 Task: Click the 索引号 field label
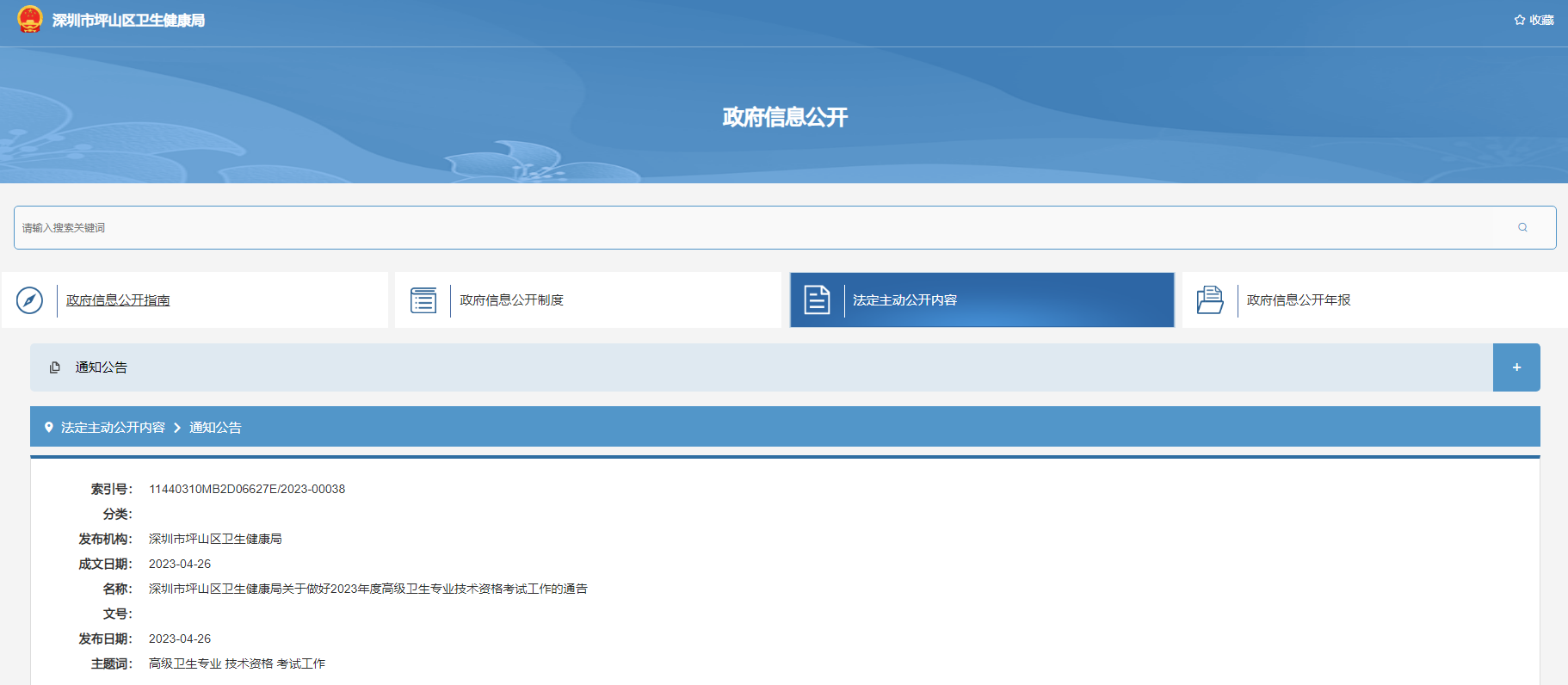[111, 489]
